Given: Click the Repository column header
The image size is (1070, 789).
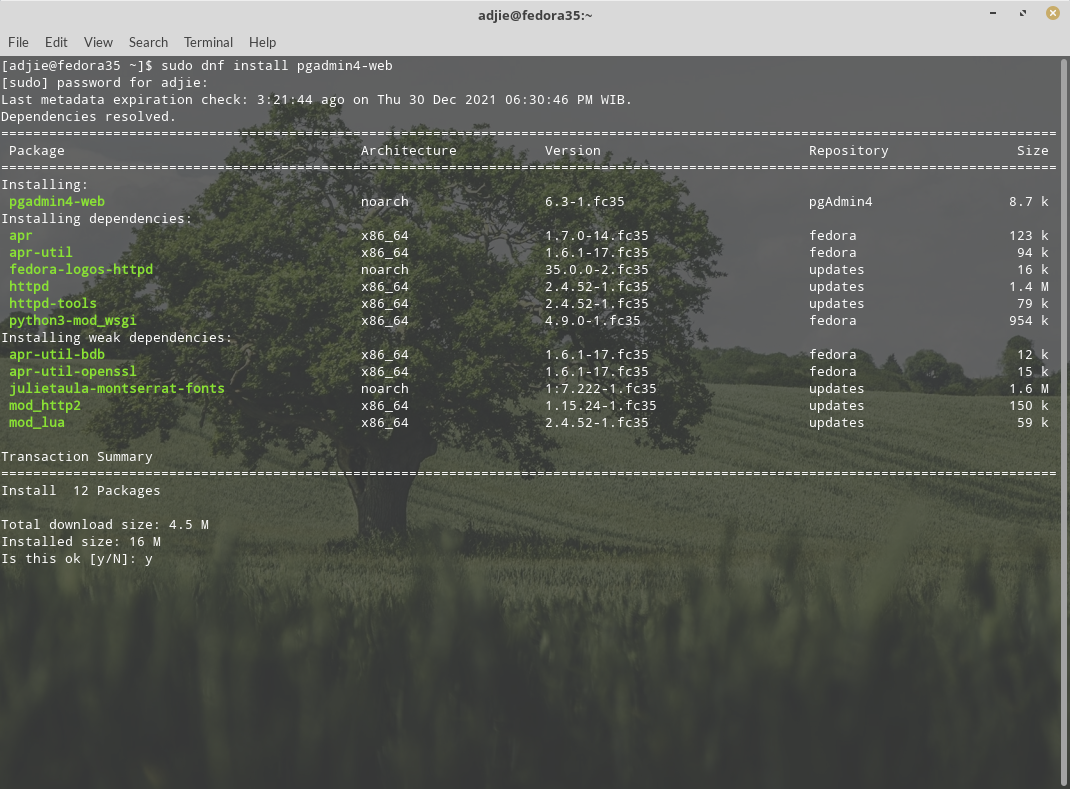Looking at the screenshot, I should coord(849,151).
